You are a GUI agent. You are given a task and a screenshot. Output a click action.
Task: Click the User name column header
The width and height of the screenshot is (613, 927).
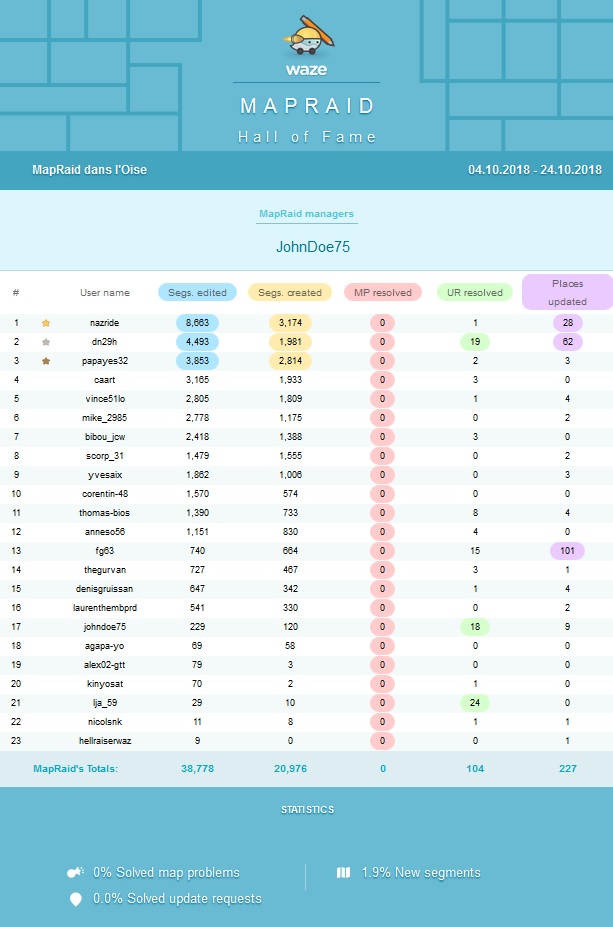click(105, 293)
